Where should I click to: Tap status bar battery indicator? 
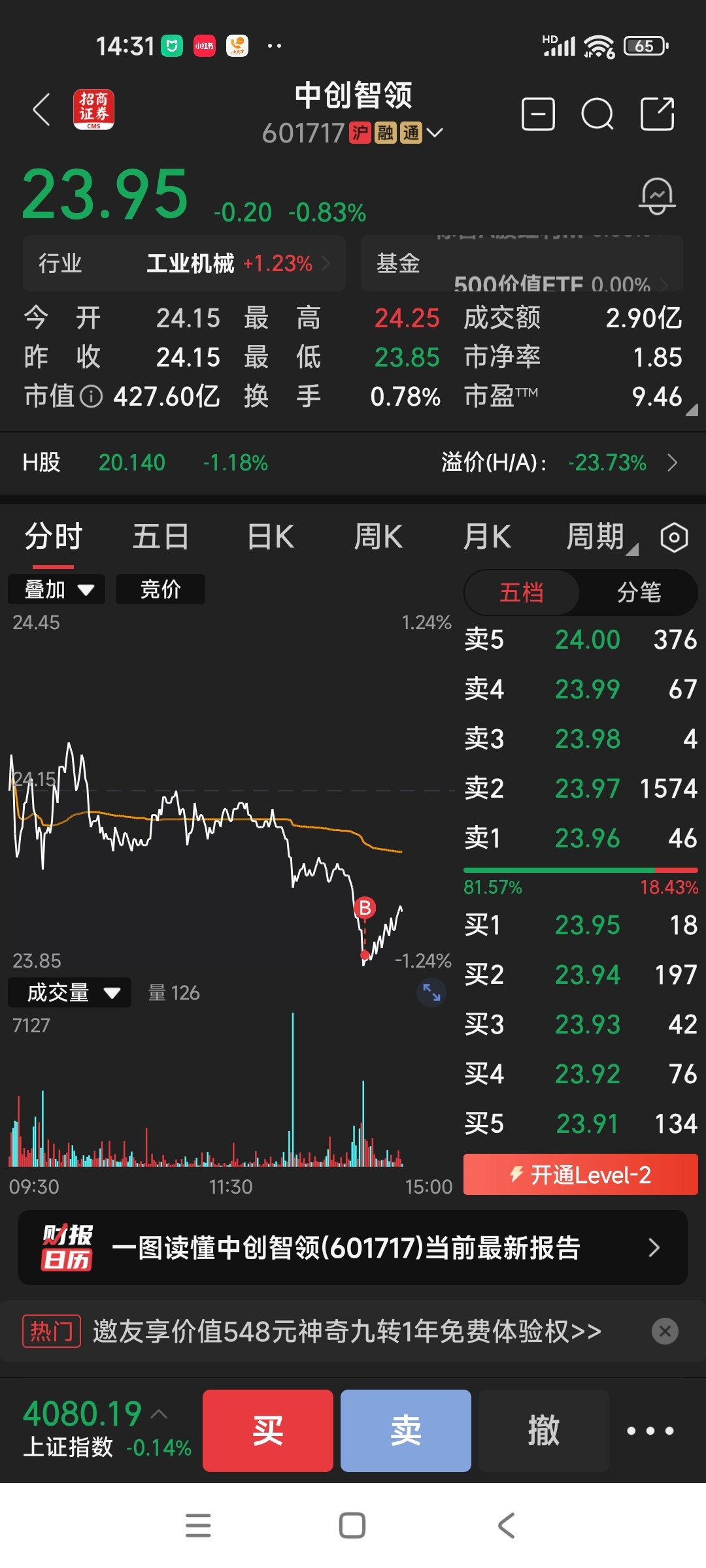[x=646, y=46]
